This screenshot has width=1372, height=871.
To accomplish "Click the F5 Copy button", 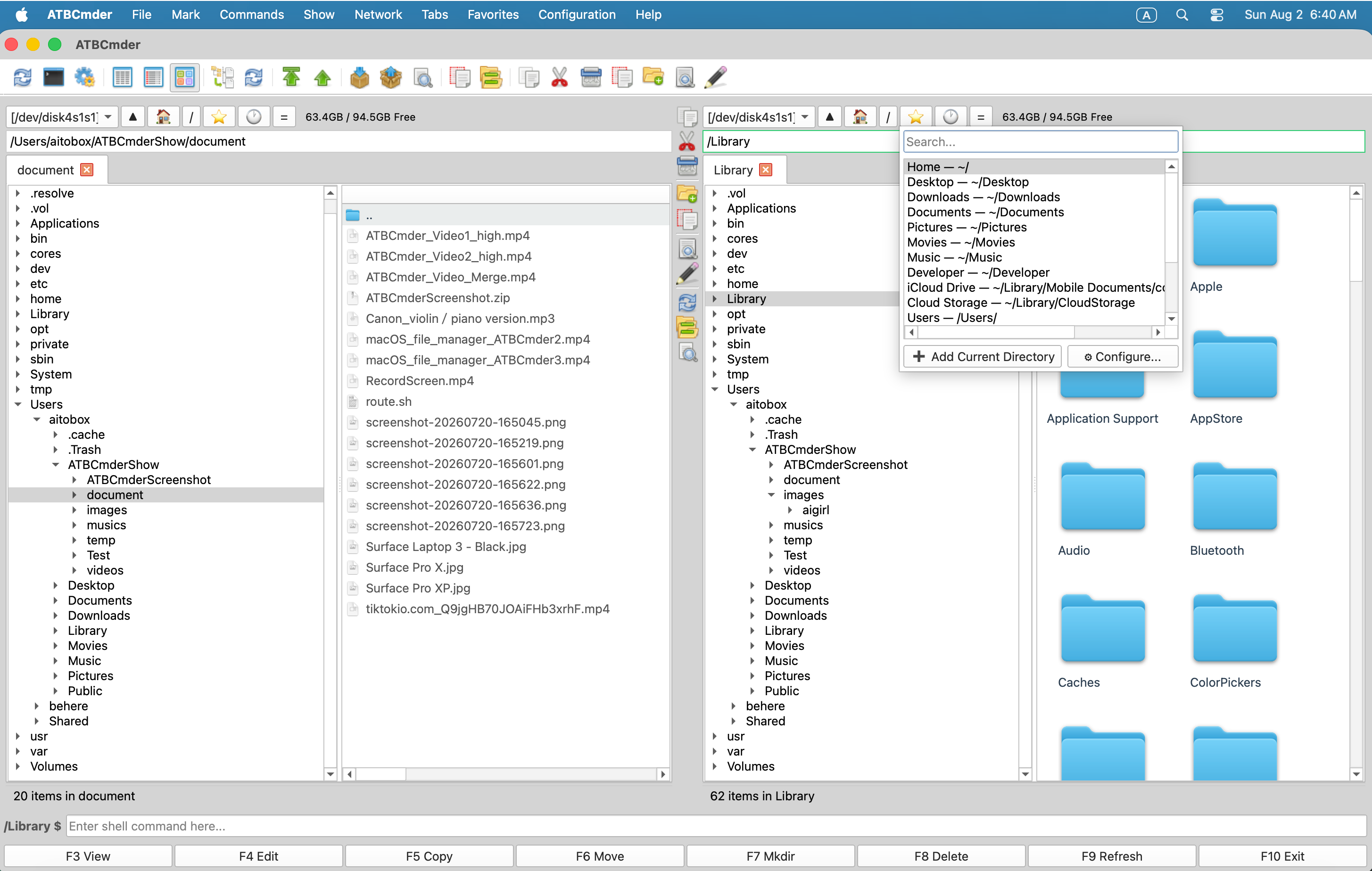I will tap(429, 855).
